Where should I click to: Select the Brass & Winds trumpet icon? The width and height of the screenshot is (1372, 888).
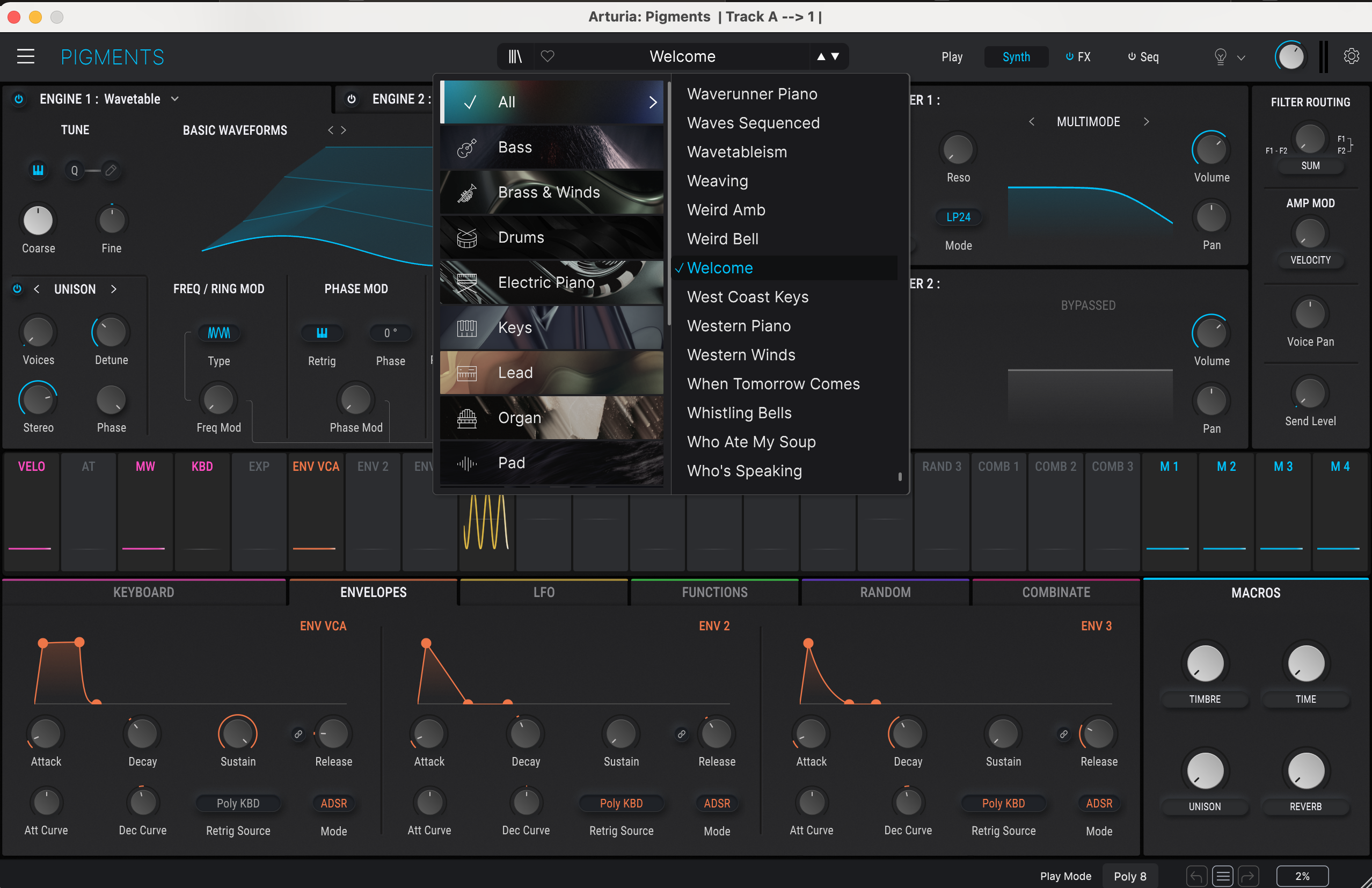point(466,193)
